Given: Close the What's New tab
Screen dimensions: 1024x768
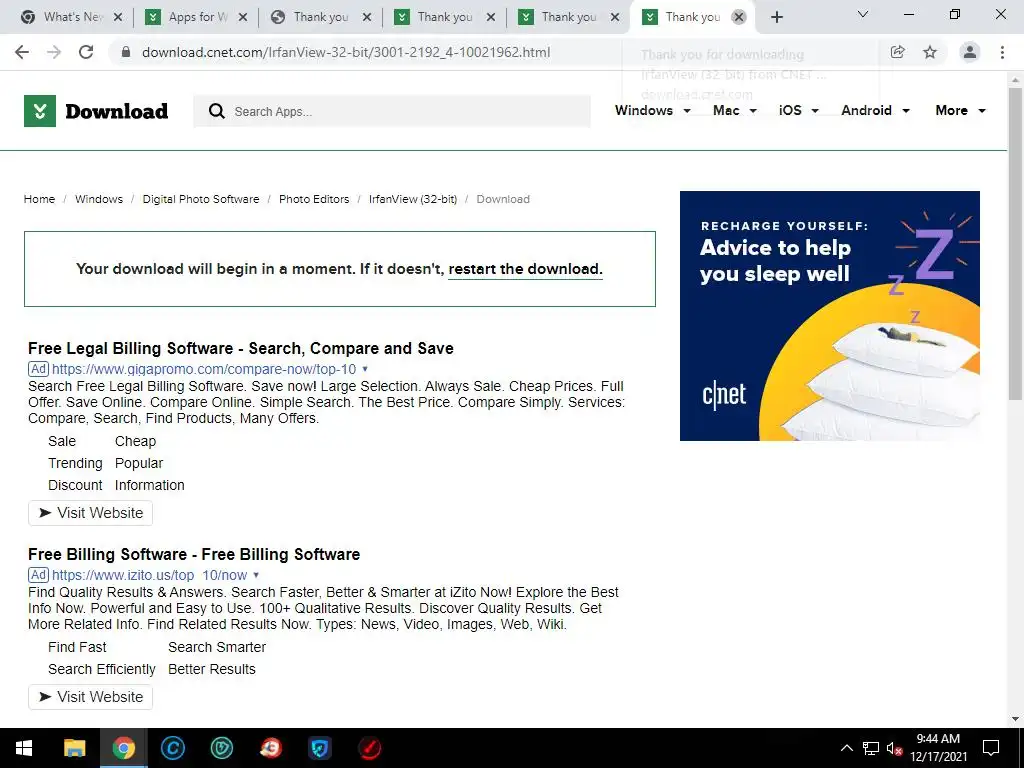Looking at the screenshot, I should [118, 17].
